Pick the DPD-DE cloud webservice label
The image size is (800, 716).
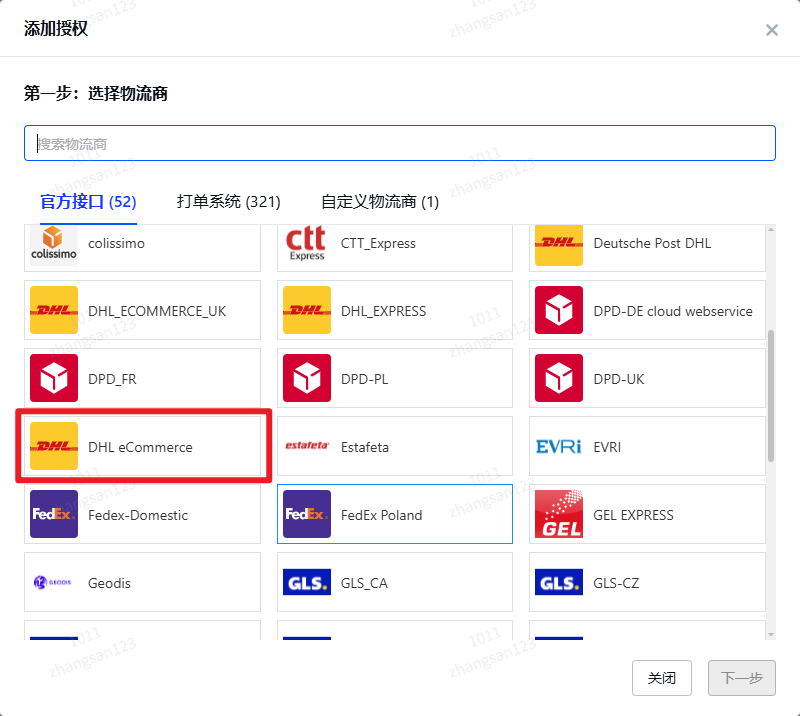tap(673, 311)
